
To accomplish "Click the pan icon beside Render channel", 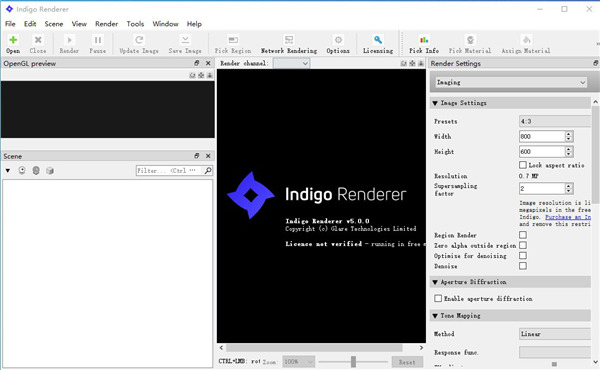I will tap(412, 64).
